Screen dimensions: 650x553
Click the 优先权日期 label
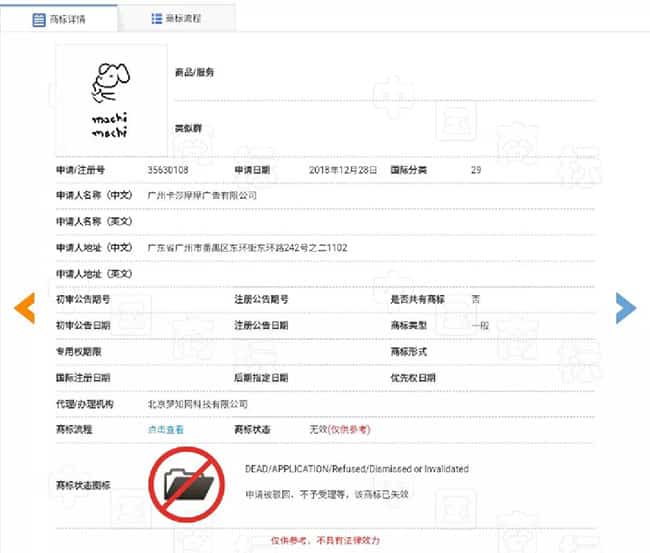(413, 378)
